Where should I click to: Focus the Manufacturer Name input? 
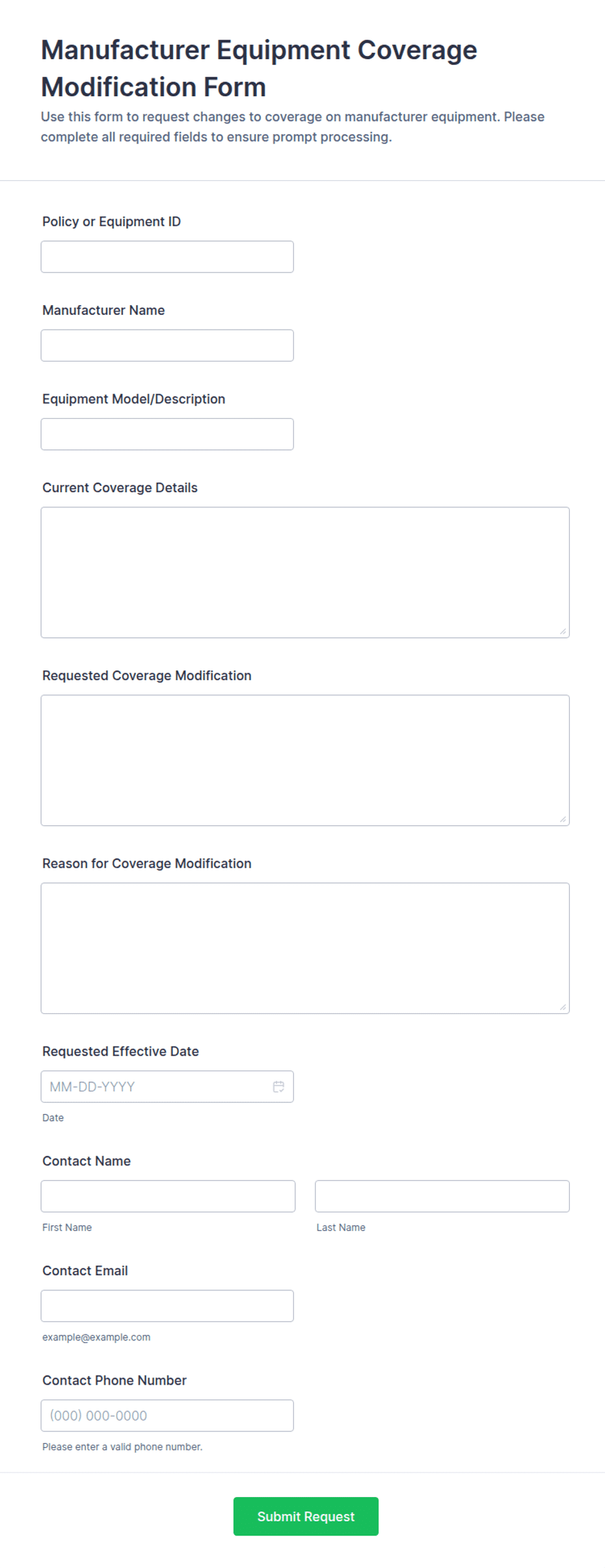(167, 345)
